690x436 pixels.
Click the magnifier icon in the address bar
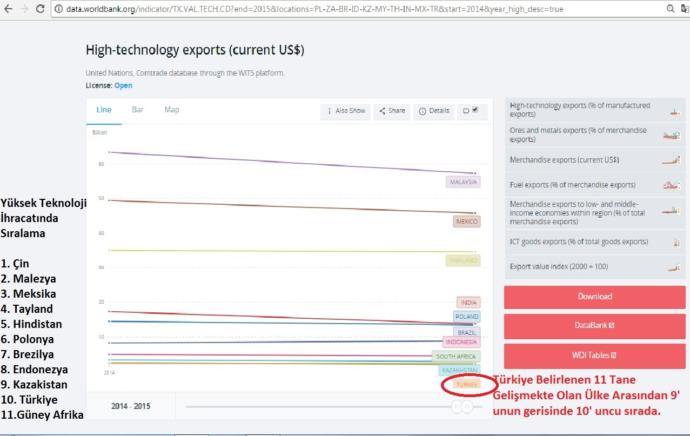670,9
